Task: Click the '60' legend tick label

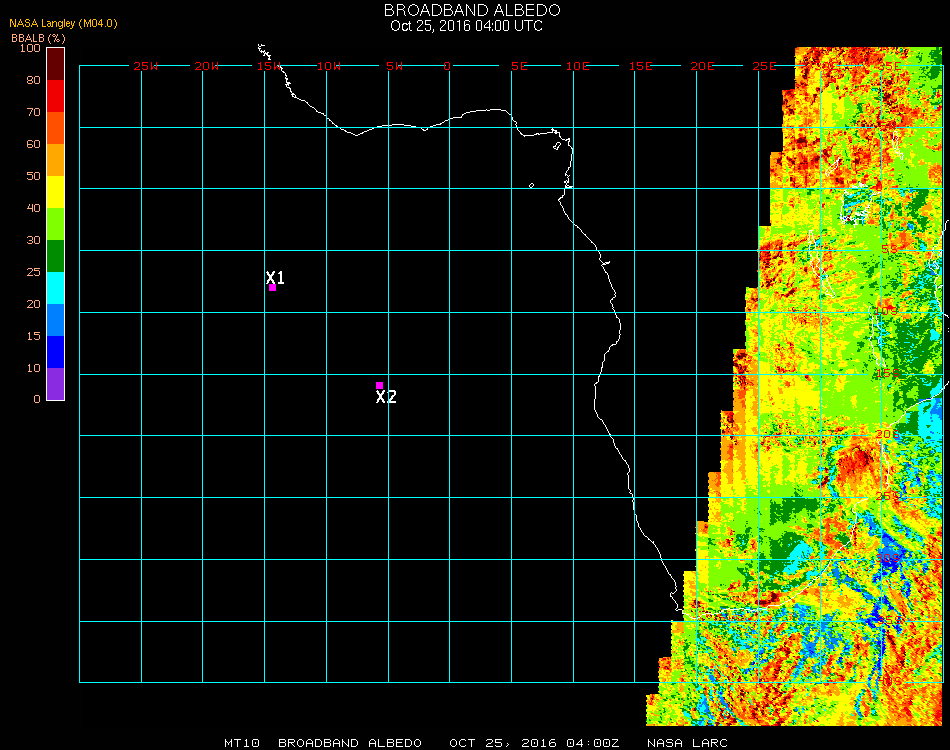Action: click(33, 144)
